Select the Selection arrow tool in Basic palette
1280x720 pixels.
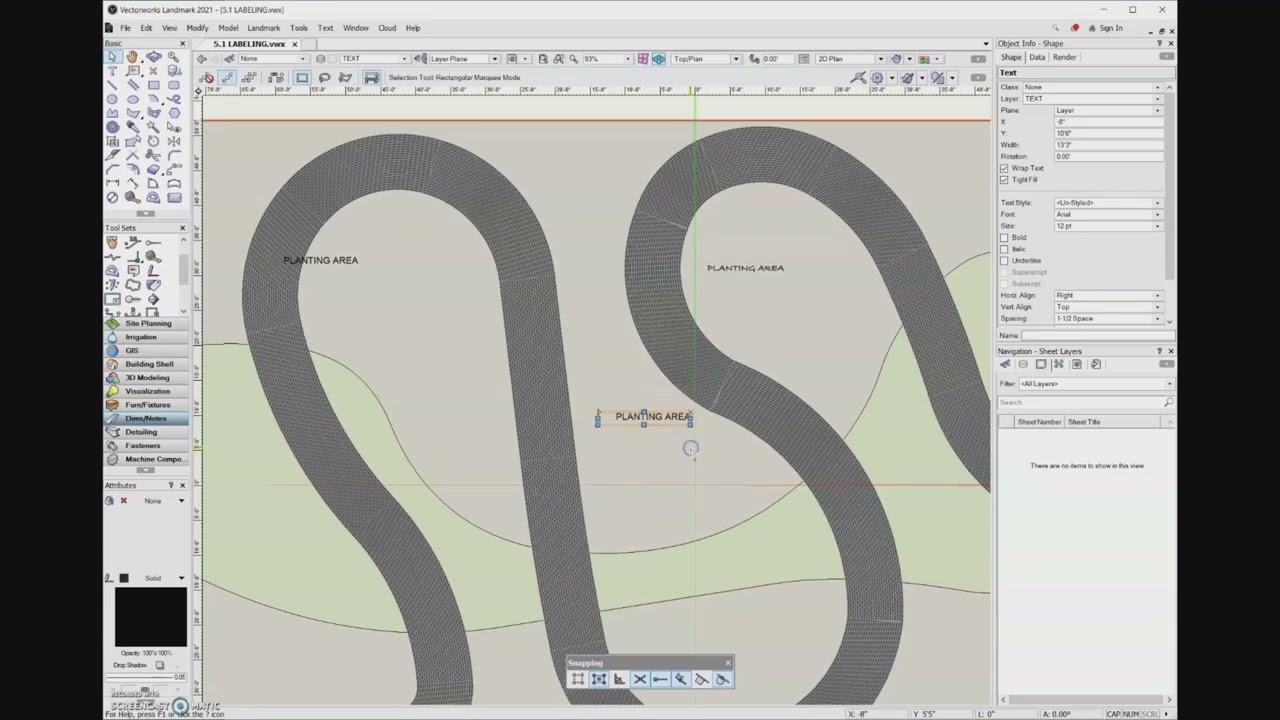pyautogui.click(x=112, y=57)
